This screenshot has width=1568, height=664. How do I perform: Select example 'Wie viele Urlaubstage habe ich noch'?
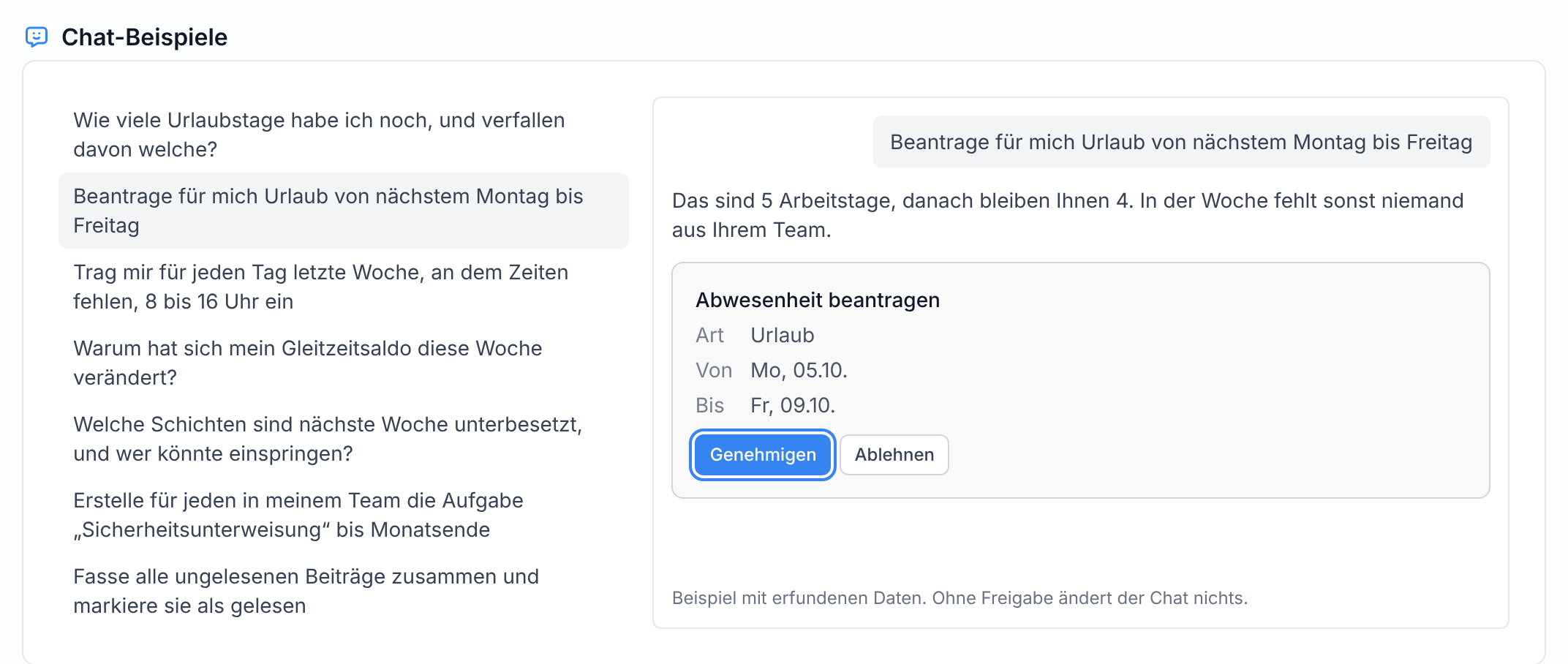[344, 135]
